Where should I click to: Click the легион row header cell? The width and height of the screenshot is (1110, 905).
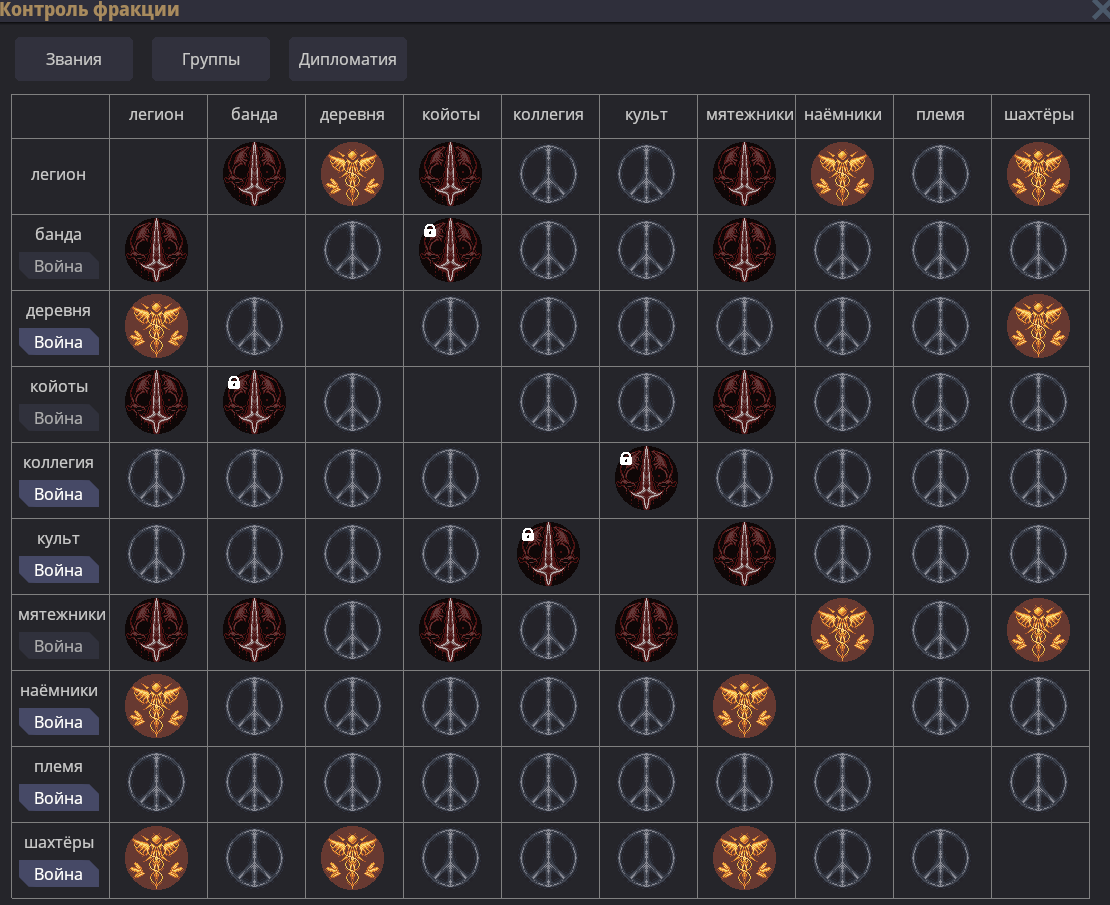point(59,175)
